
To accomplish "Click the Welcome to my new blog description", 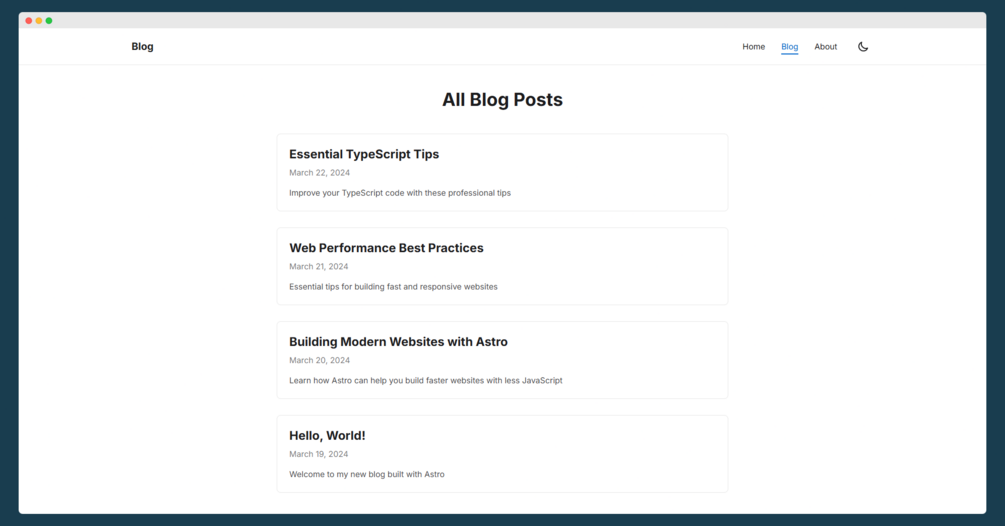I will coord(366,475).
